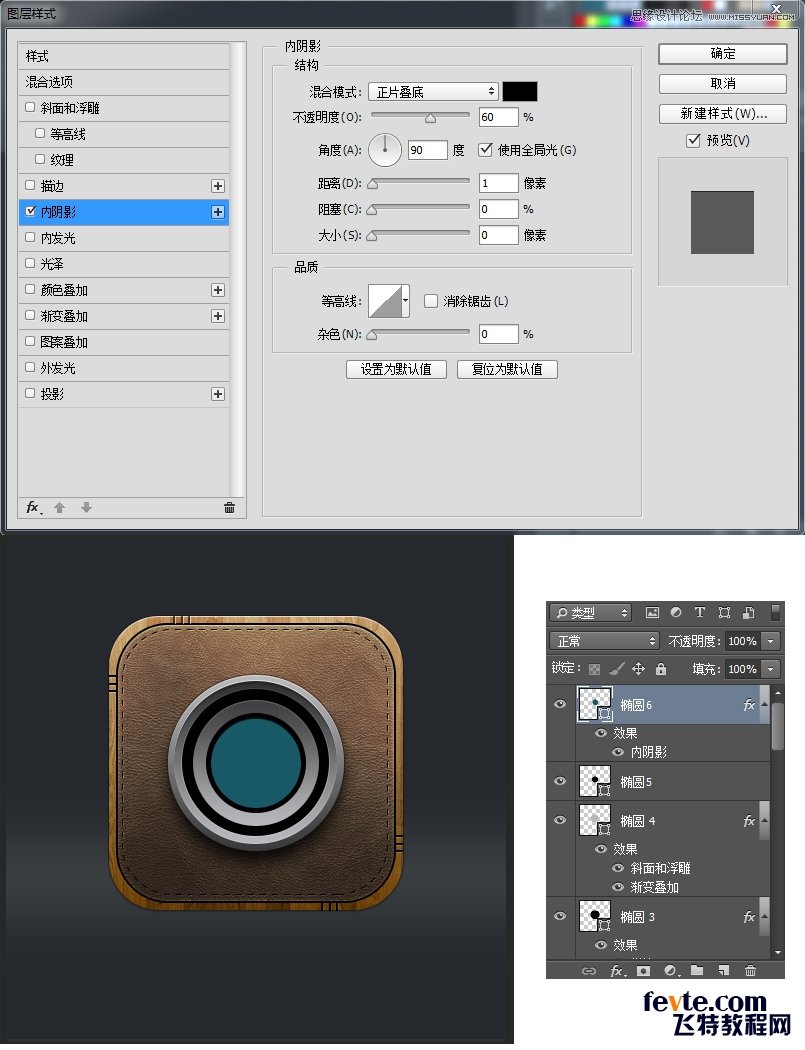Select 样式 in Layer Style list

[x=124, y=56]
